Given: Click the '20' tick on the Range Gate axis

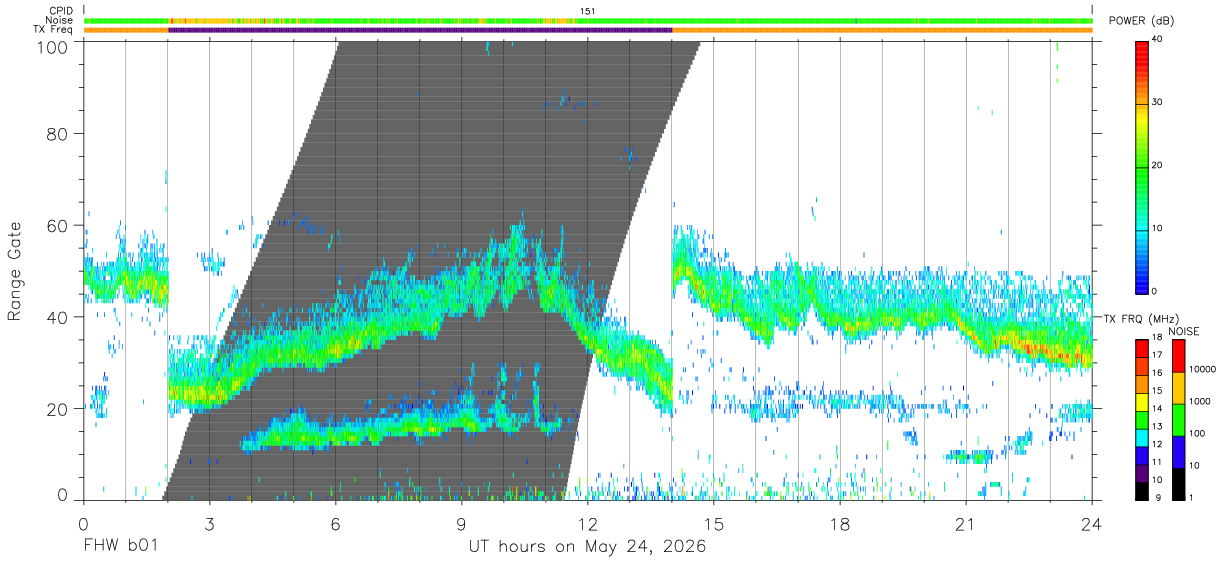Looking at the screenshot, I should [x=57, y=409].
